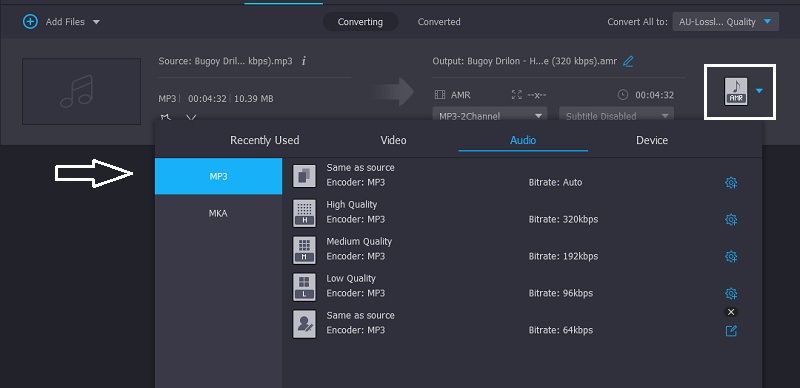The image size is (800, 388).
Task: Open the Add Files dropdown arrow
Action: coord(96,22)
